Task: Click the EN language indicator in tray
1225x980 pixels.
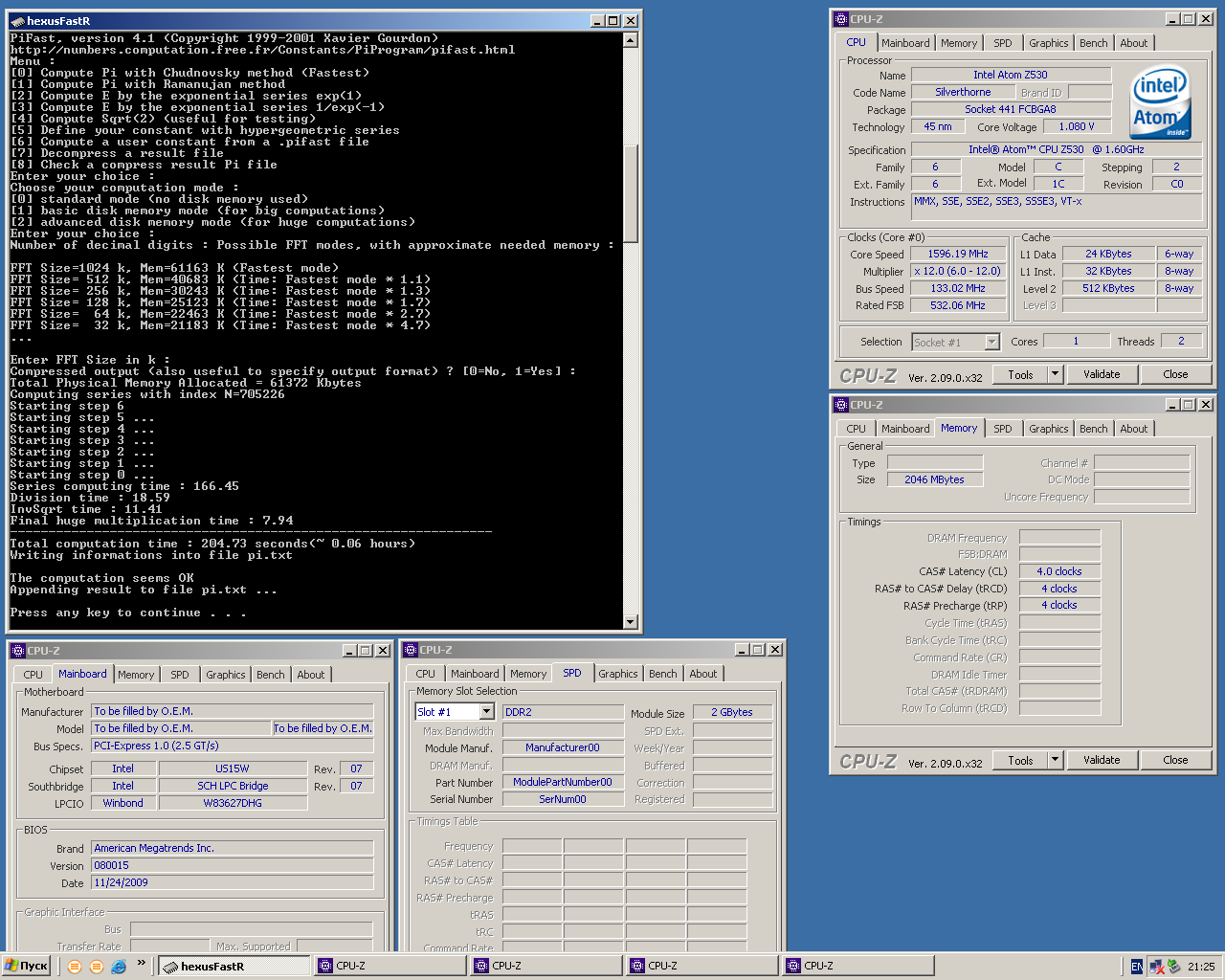Action: [x=1137, y=967]
